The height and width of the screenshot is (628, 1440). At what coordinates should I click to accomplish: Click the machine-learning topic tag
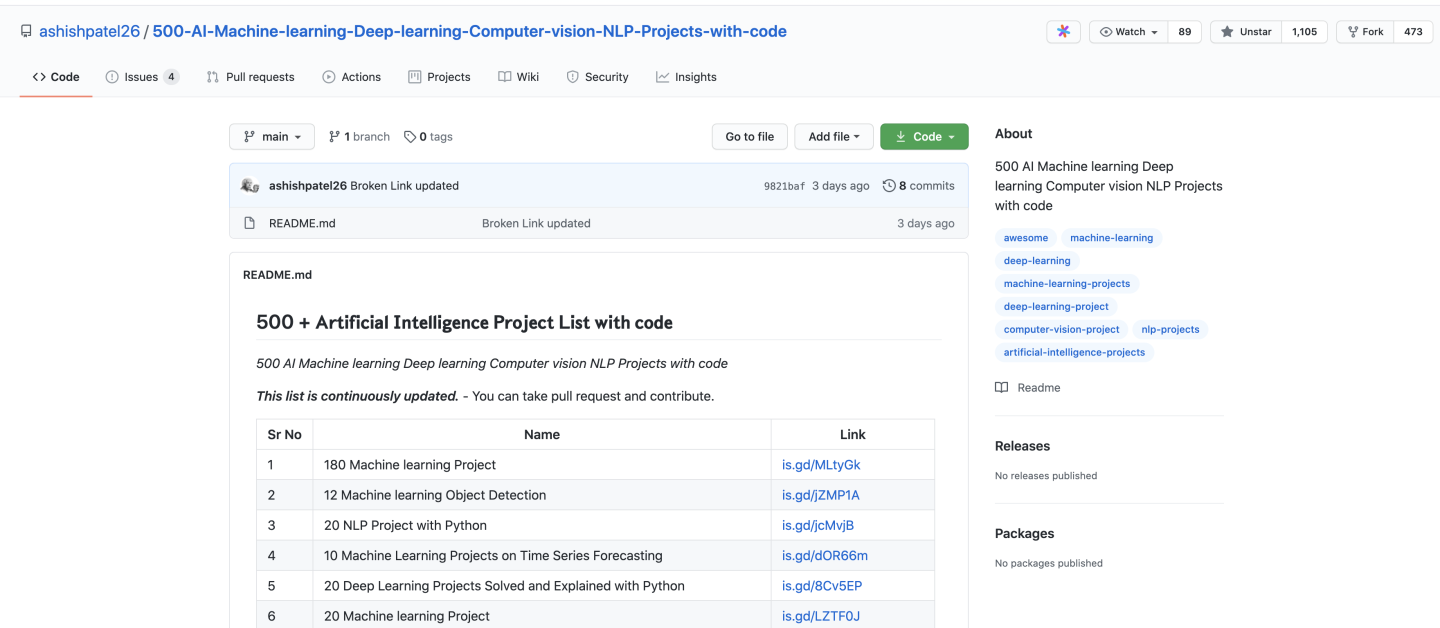pyautogui.click(x=1111, y=238)
